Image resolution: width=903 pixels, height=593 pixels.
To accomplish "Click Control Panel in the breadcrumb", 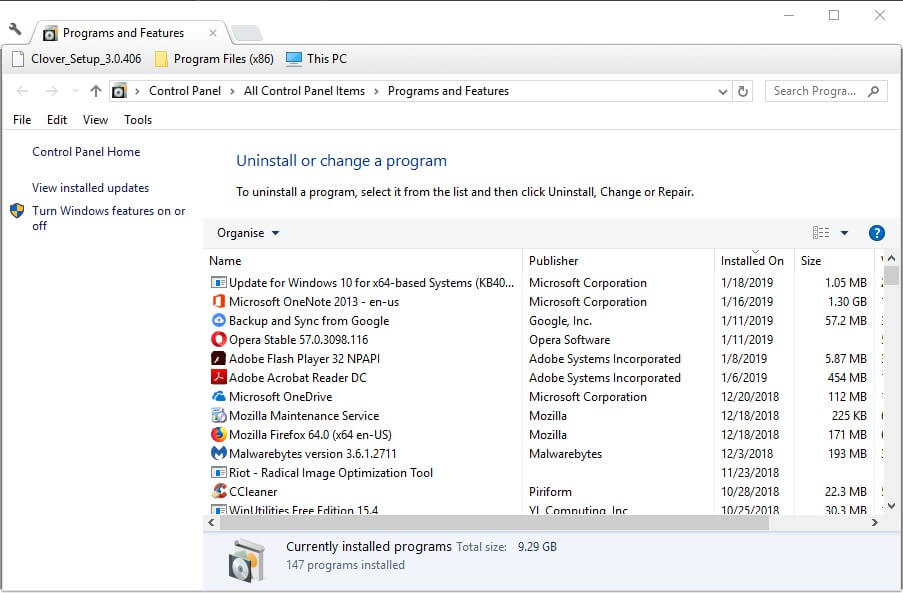I will click(185, 91).
